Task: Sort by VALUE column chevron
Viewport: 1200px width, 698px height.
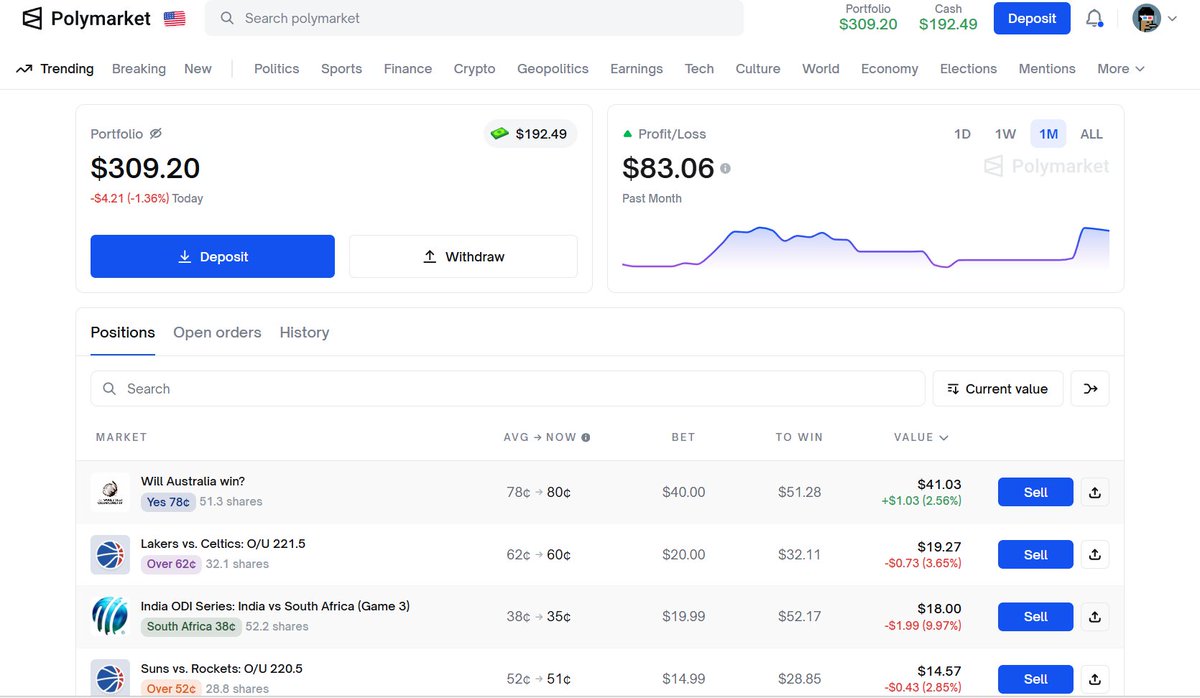Action: 944,437
